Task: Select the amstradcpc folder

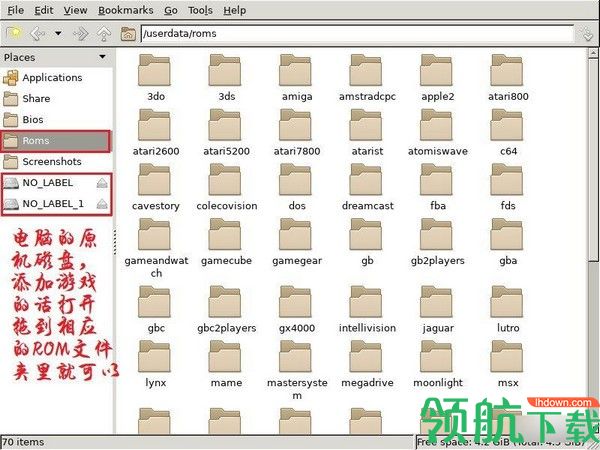Action: [367, 78]
